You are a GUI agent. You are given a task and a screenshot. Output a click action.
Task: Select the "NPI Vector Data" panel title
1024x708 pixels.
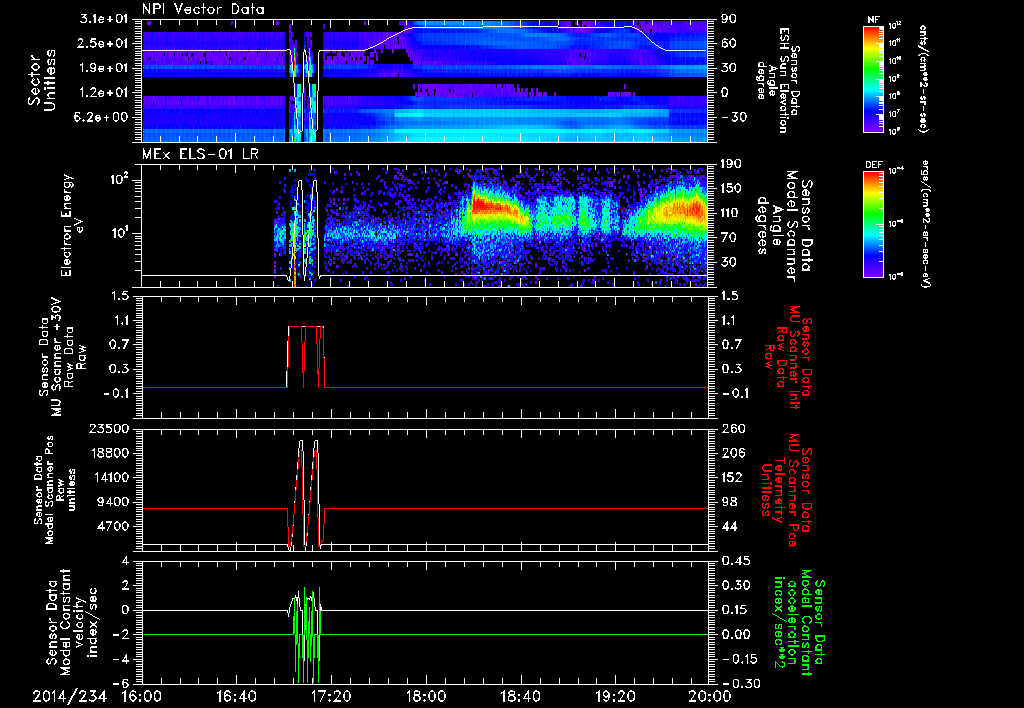click(x=203, y=9)
